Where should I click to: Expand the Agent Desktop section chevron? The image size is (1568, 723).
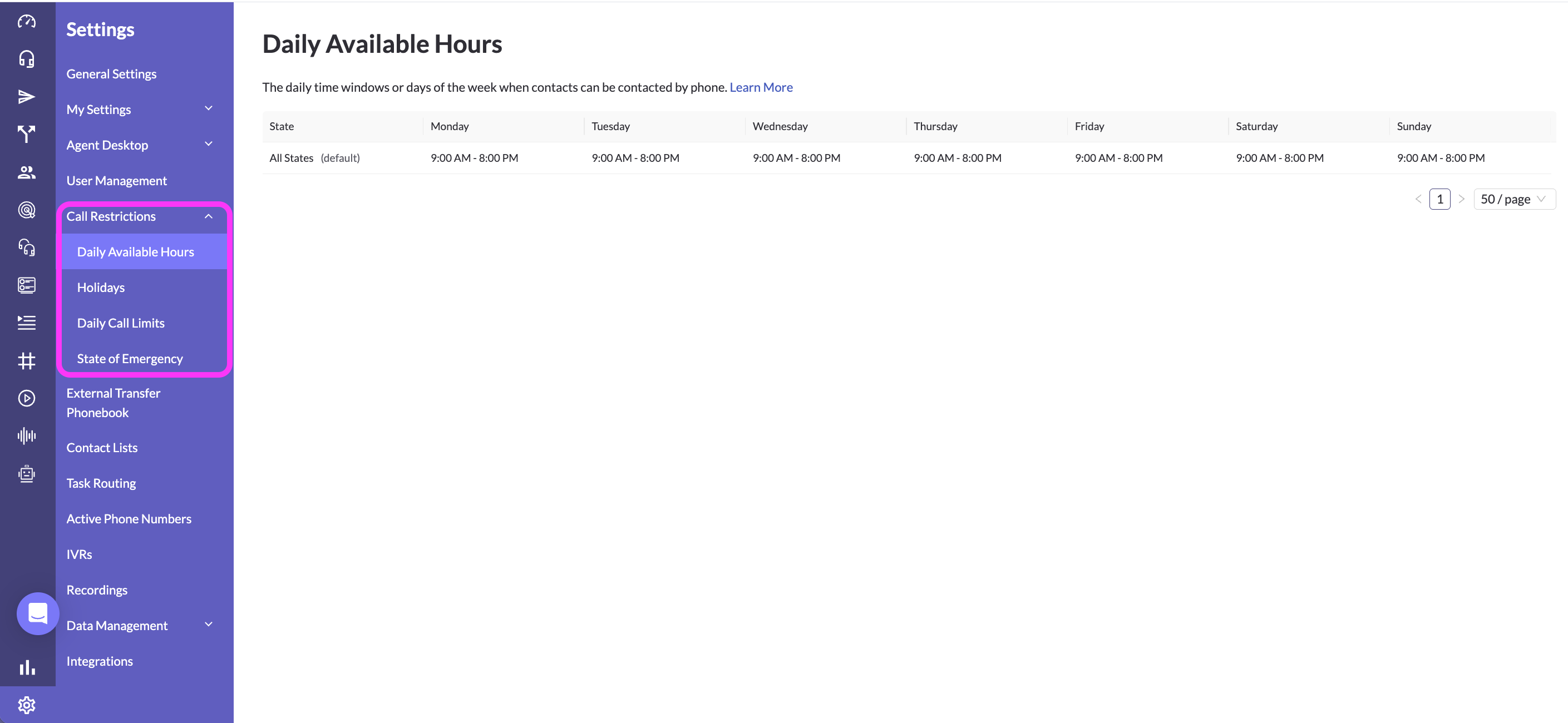point(208,144)
